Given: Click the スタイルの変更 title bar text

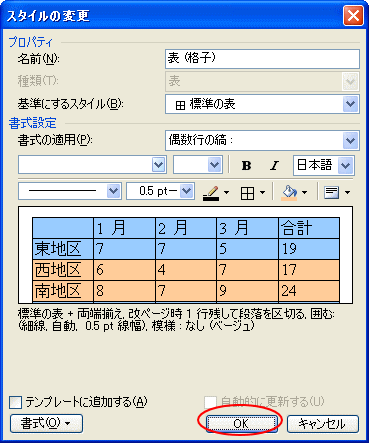Looking at the screenshot, I should click(48, 16).
